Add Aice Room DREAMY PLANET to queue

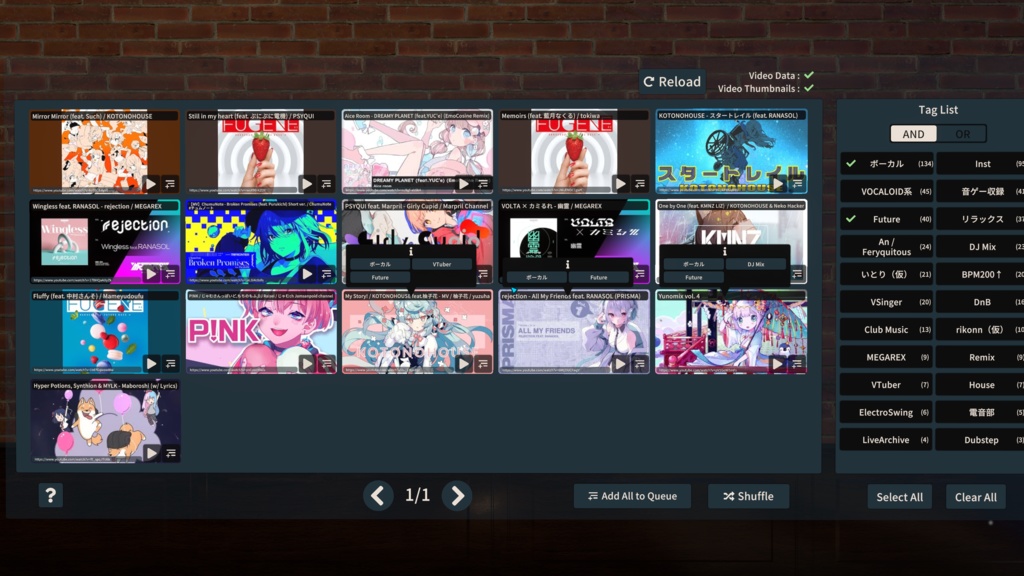pyautogui.click(x=483, y=184)
